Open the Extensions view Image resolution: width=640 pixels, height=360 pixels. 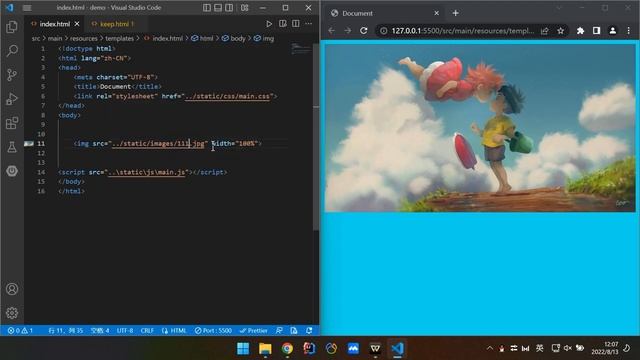12,123
